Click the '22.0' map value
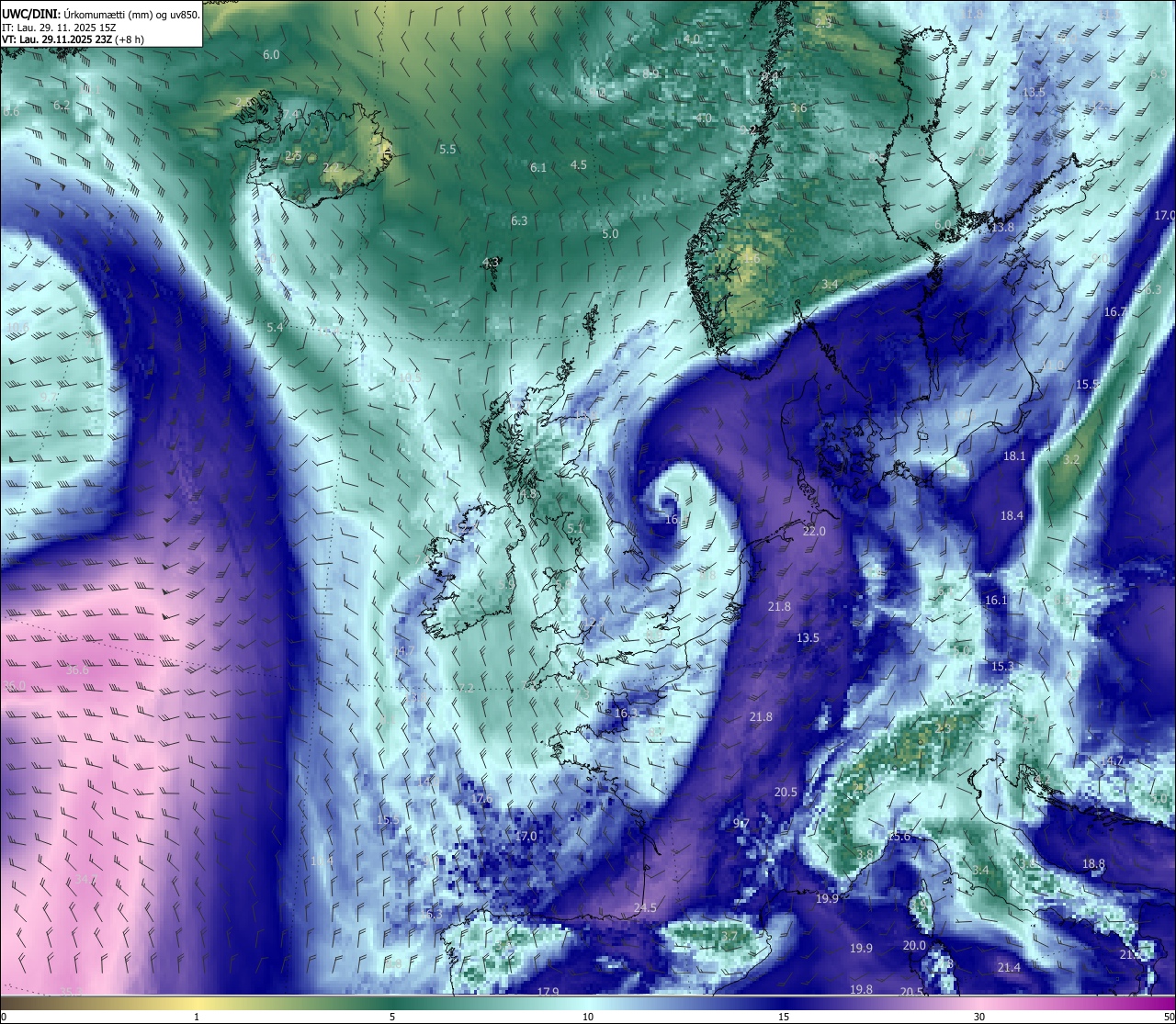The image size is (1176, 1024). (x=814, y=532)
